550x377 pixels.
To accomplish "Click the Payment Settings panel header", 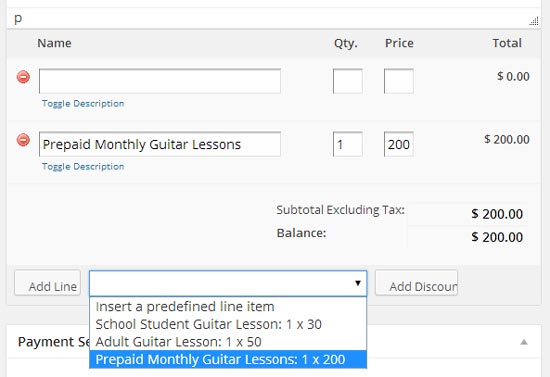I will [274, 342].
